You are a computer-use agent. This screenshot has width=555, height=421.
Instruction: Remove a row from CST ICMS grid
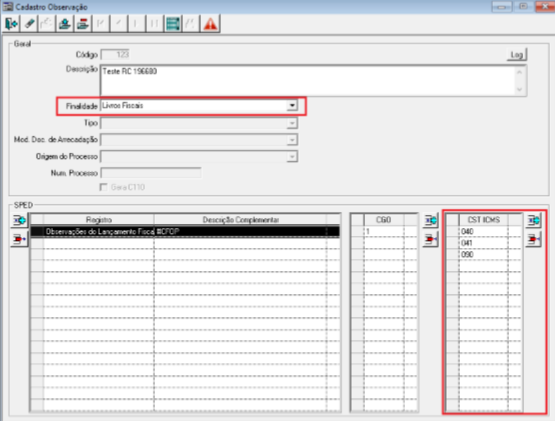point(533,240)
